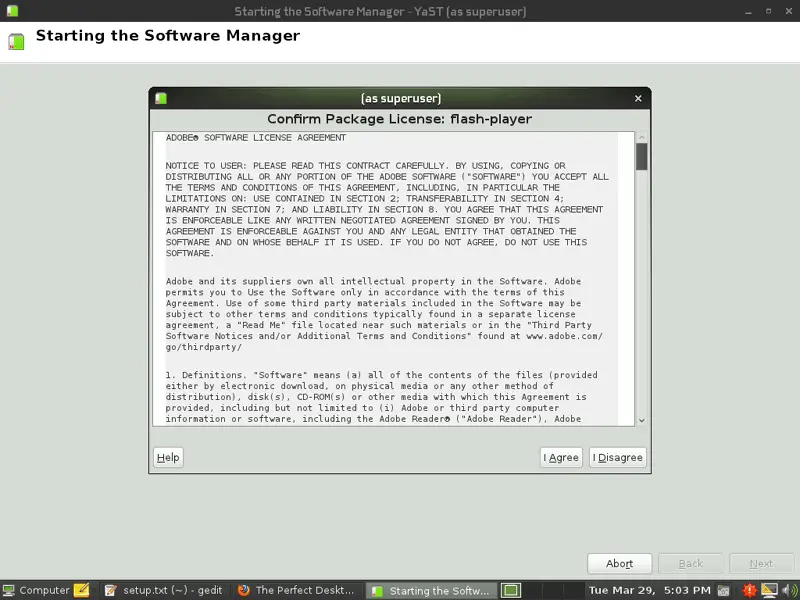Click the I Agree button

point(561,458)
